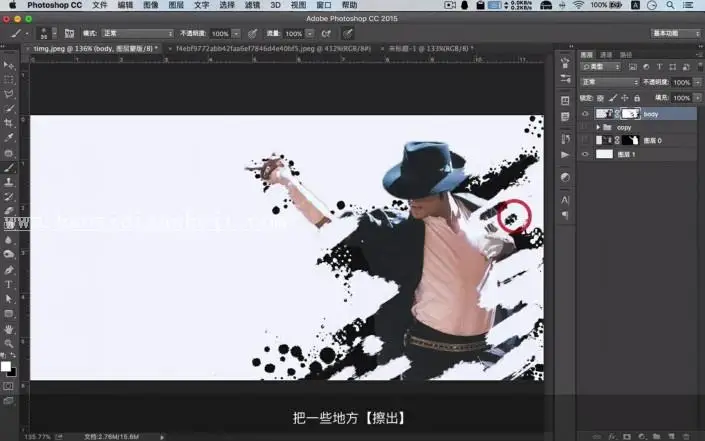Open layer fill dropdown arrow

(697, 98)
